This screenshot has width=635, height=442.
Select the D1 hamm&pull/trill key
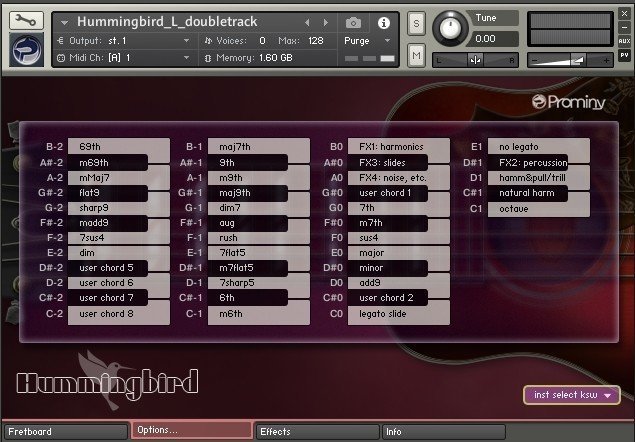pos(539,178)
